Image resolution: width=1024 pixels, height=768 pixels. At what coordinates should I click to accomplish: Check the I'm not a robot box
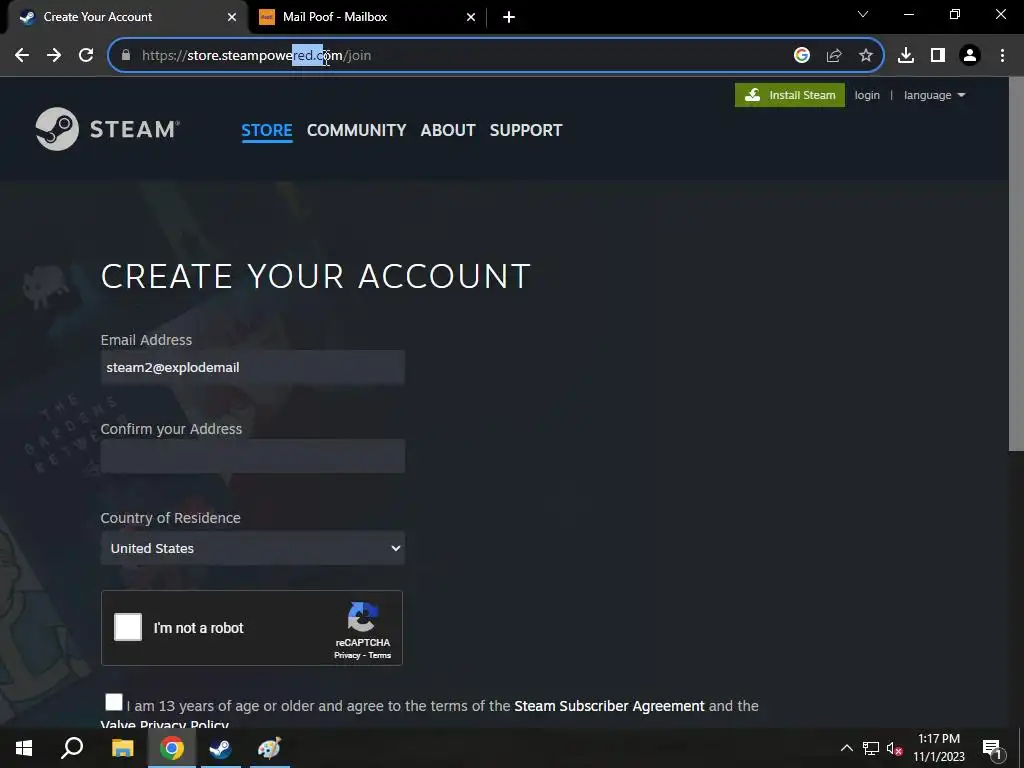[x=128, y=627]
